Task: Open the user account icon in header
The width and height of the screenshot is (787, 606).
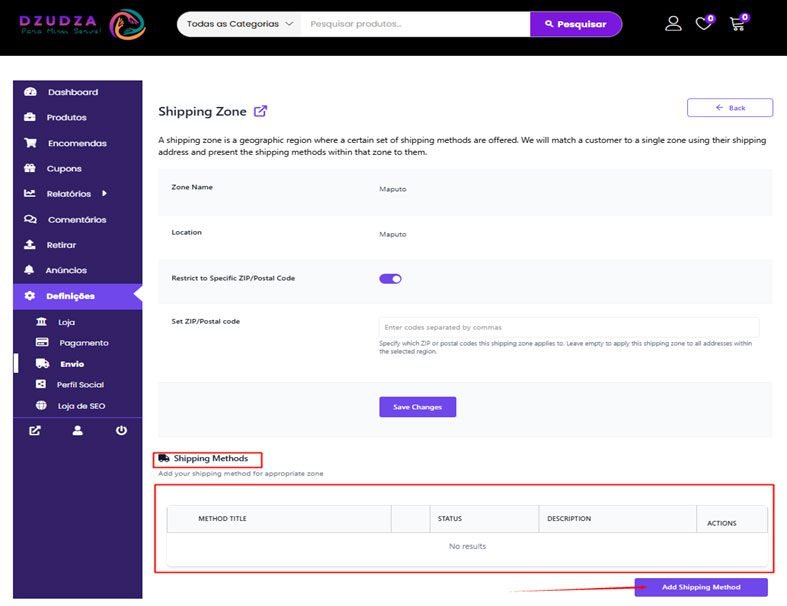Action: (673, 24)
